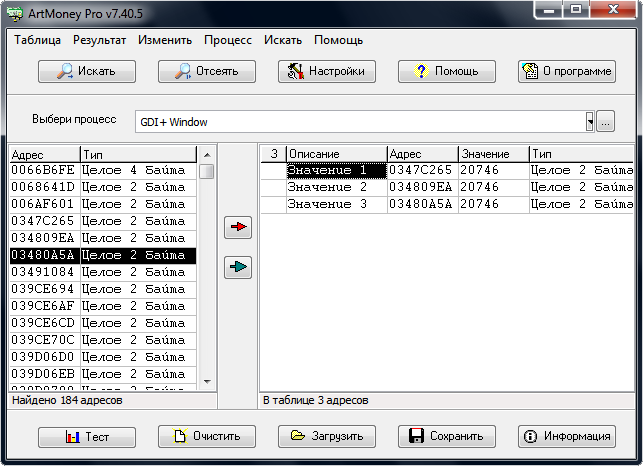The width and height of the screenshot is (643, 466).
Task: Click address cell 03480A5A in the right table
Action: 422,204
